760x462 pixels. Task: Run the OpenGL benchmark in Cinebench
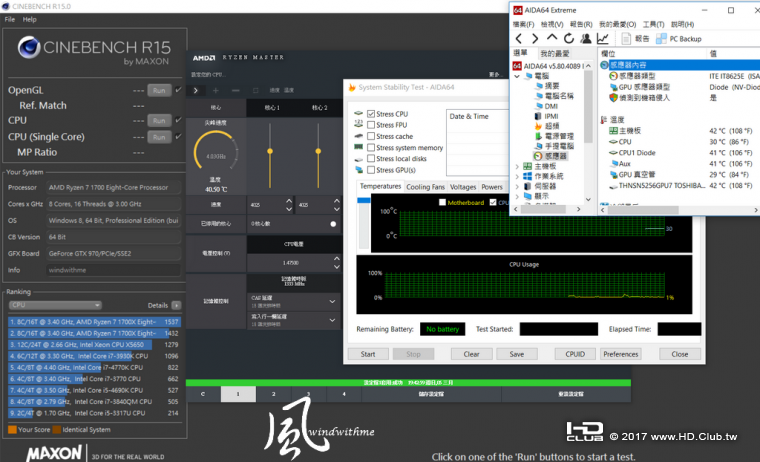[x=158, y=90]
